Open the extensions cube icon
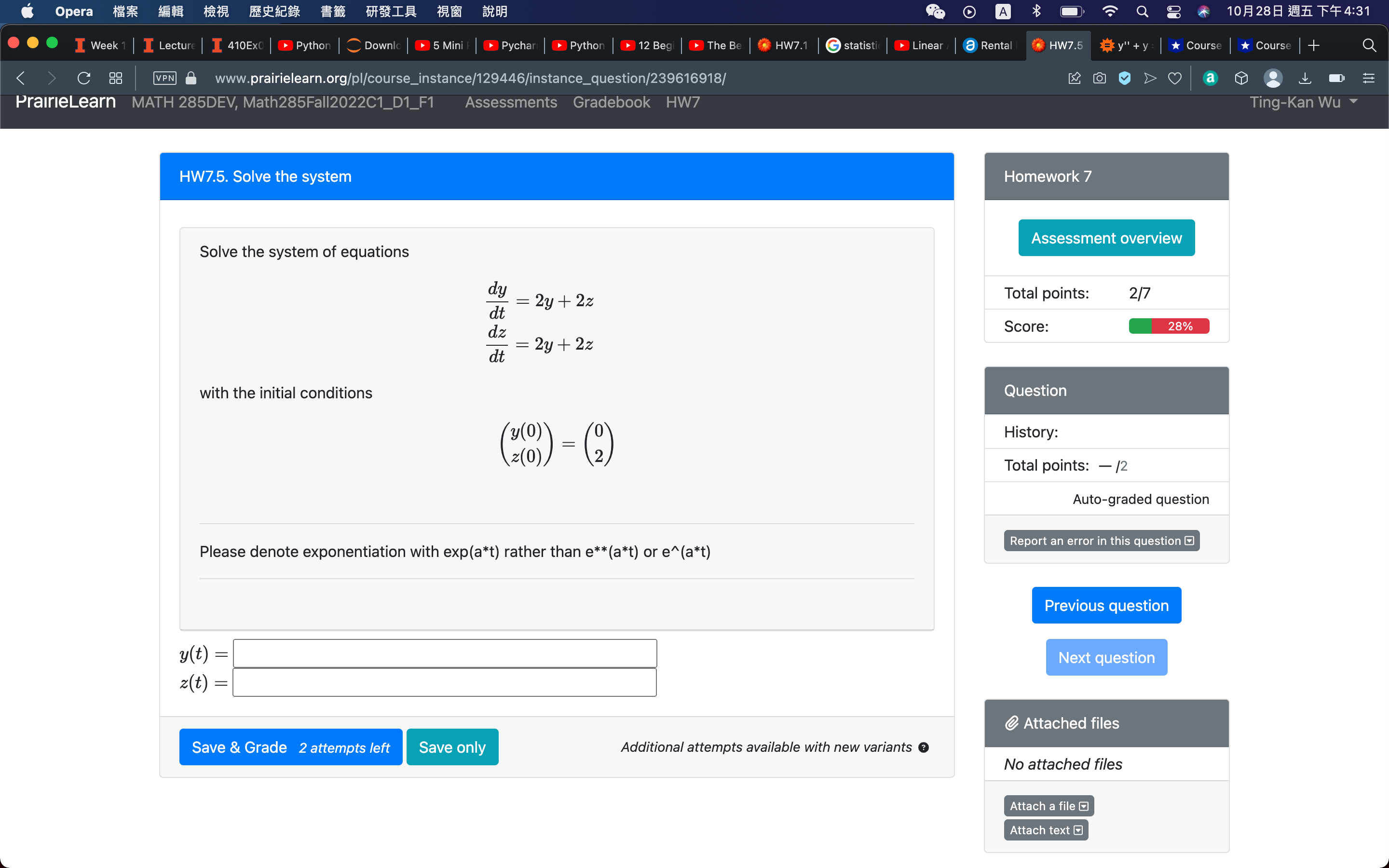The height and width of the screenshot is (868, 1389). [x=1241, y=78]
